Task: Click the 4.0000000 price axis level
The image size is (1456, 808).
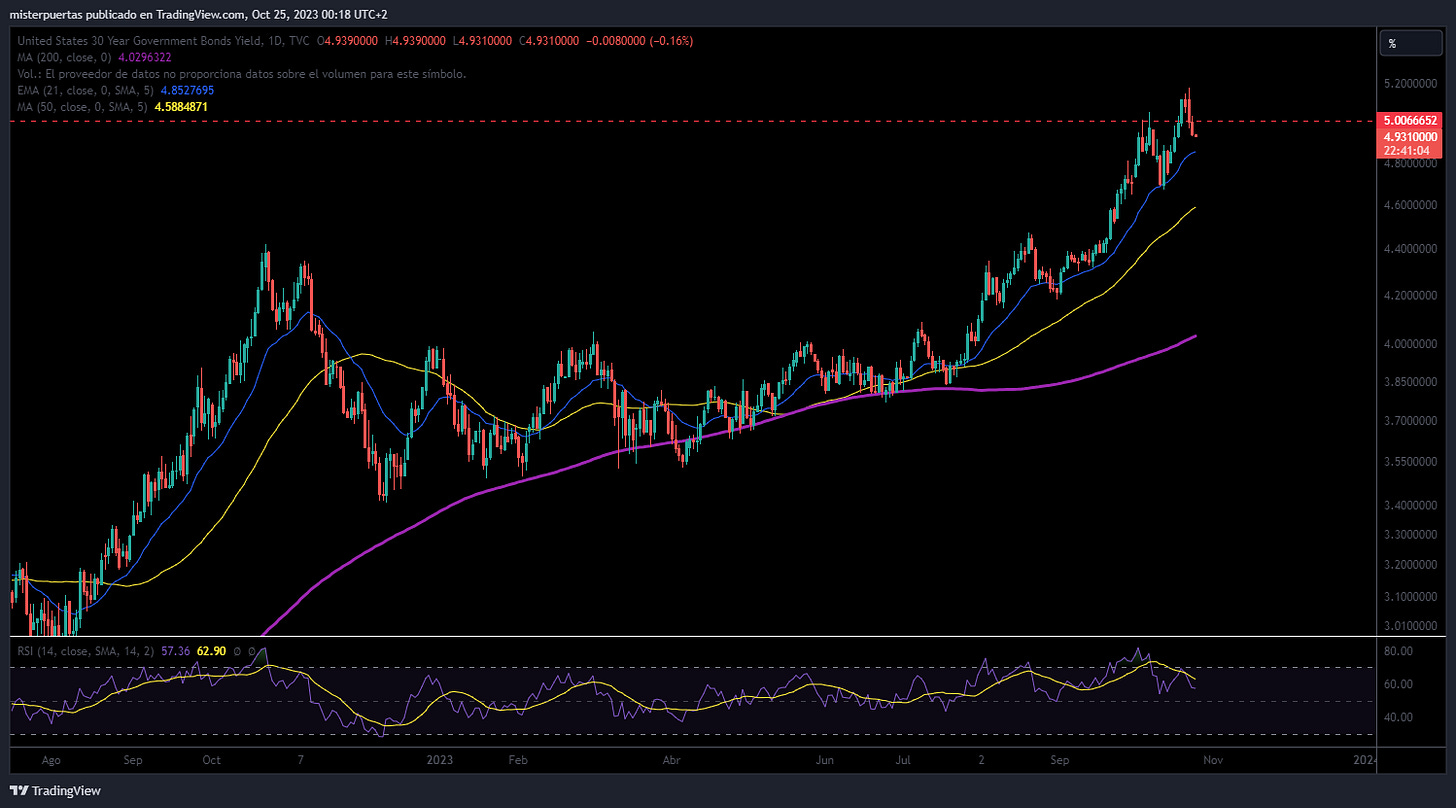Action: click(1415, 344)
